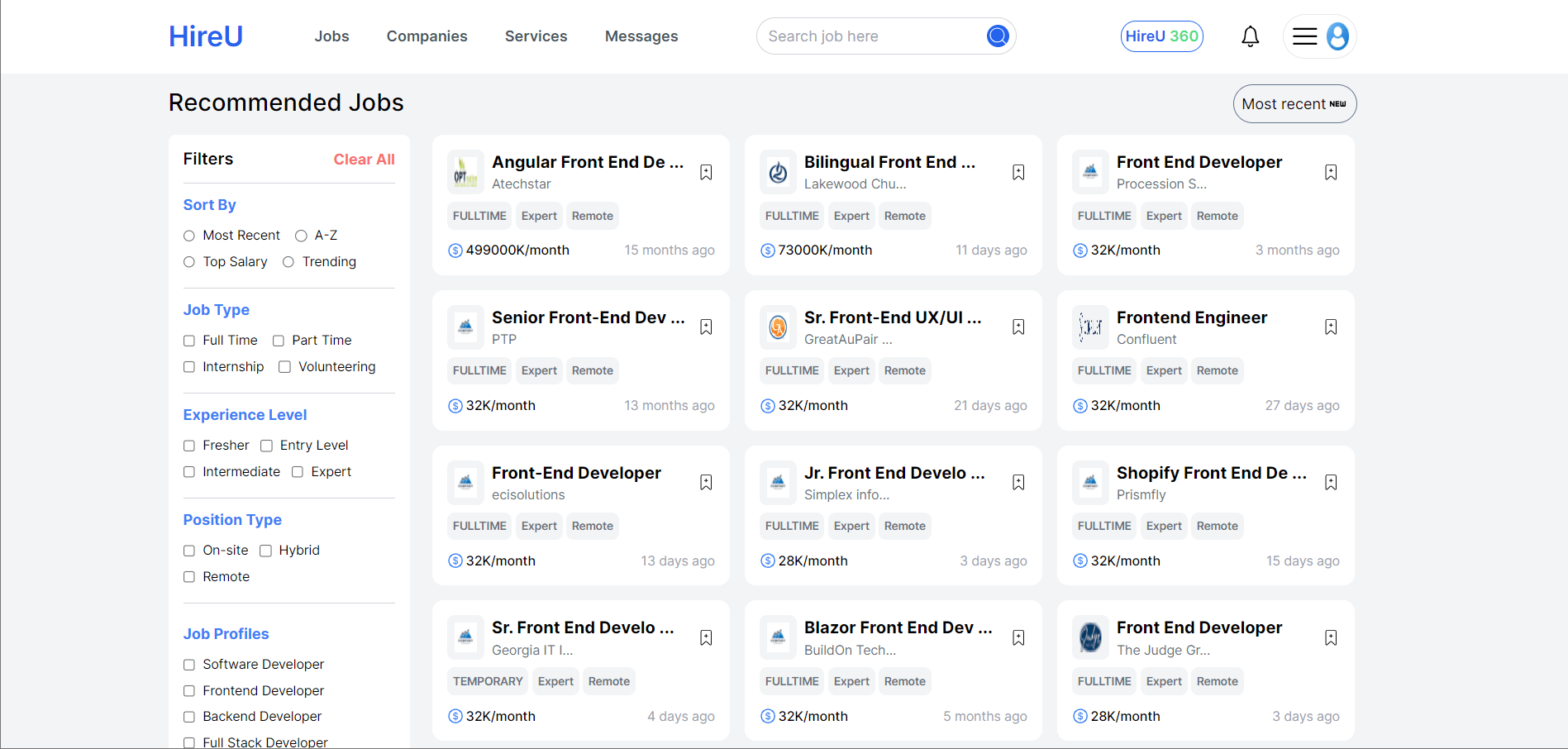Click the Lakewood company logo on Bilingual job

point(778,172)
